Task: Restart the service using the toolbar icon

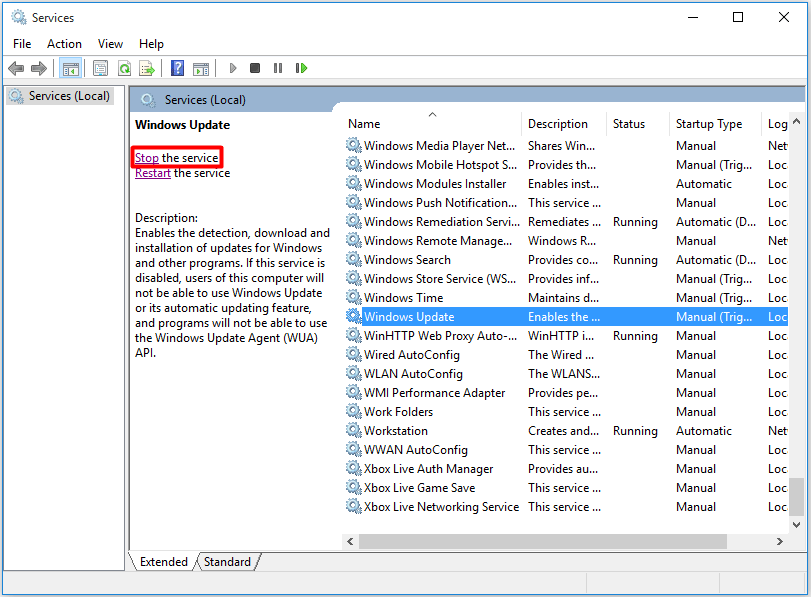Action: (x=302, y=68)
